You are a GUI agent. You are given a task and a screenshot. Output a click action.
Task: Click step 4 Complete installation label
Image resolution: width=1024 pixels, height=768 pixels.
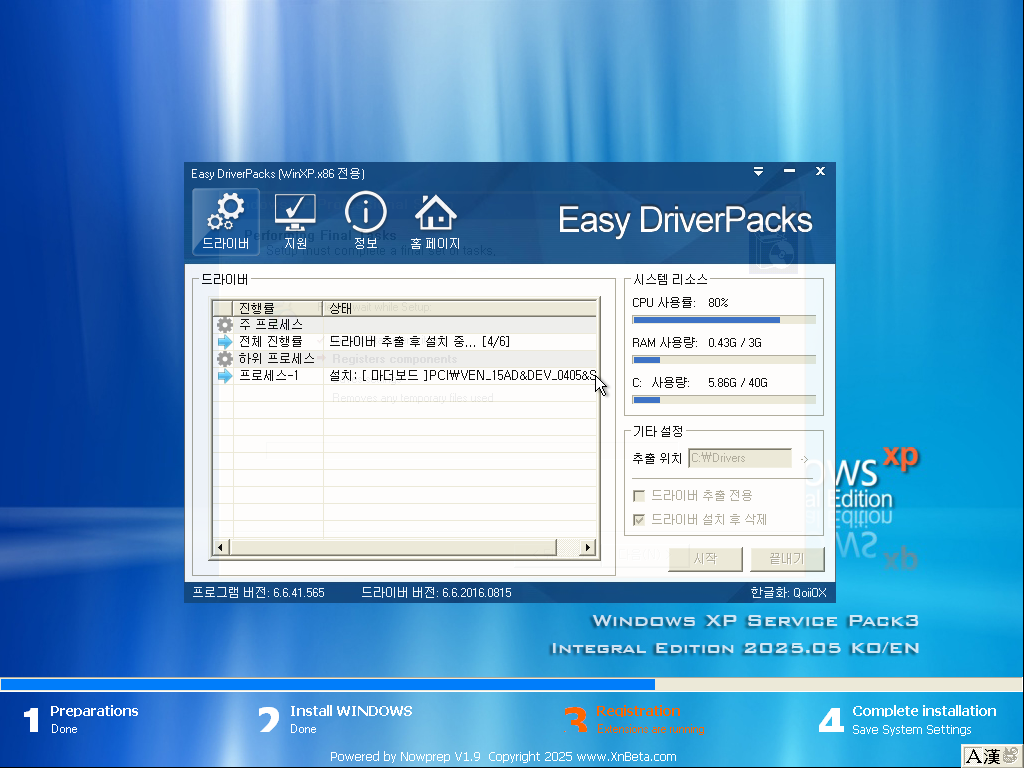click(x=924, y=711)
